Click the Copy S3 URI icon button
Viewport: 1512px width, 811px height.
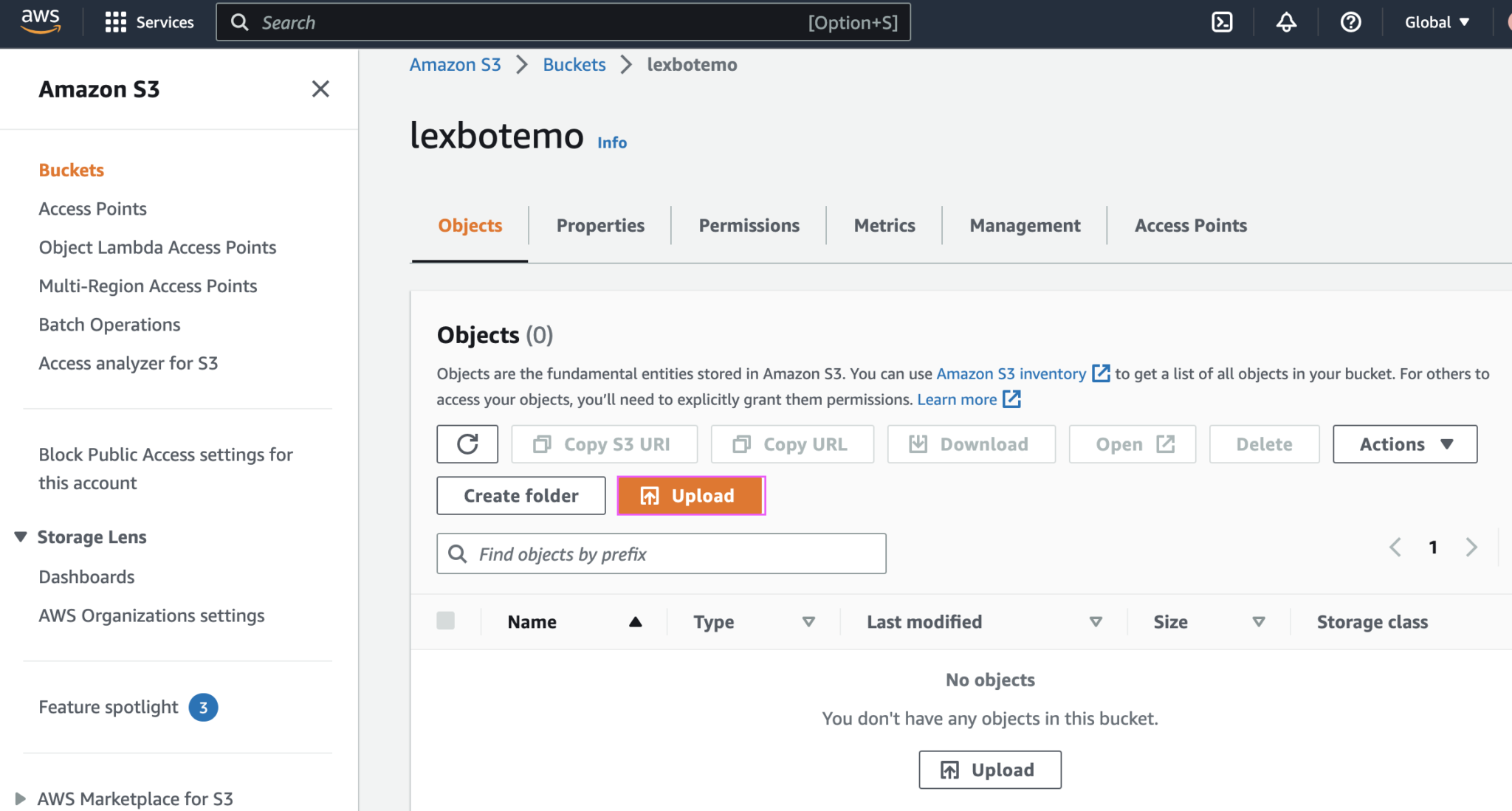pos(544,444)
